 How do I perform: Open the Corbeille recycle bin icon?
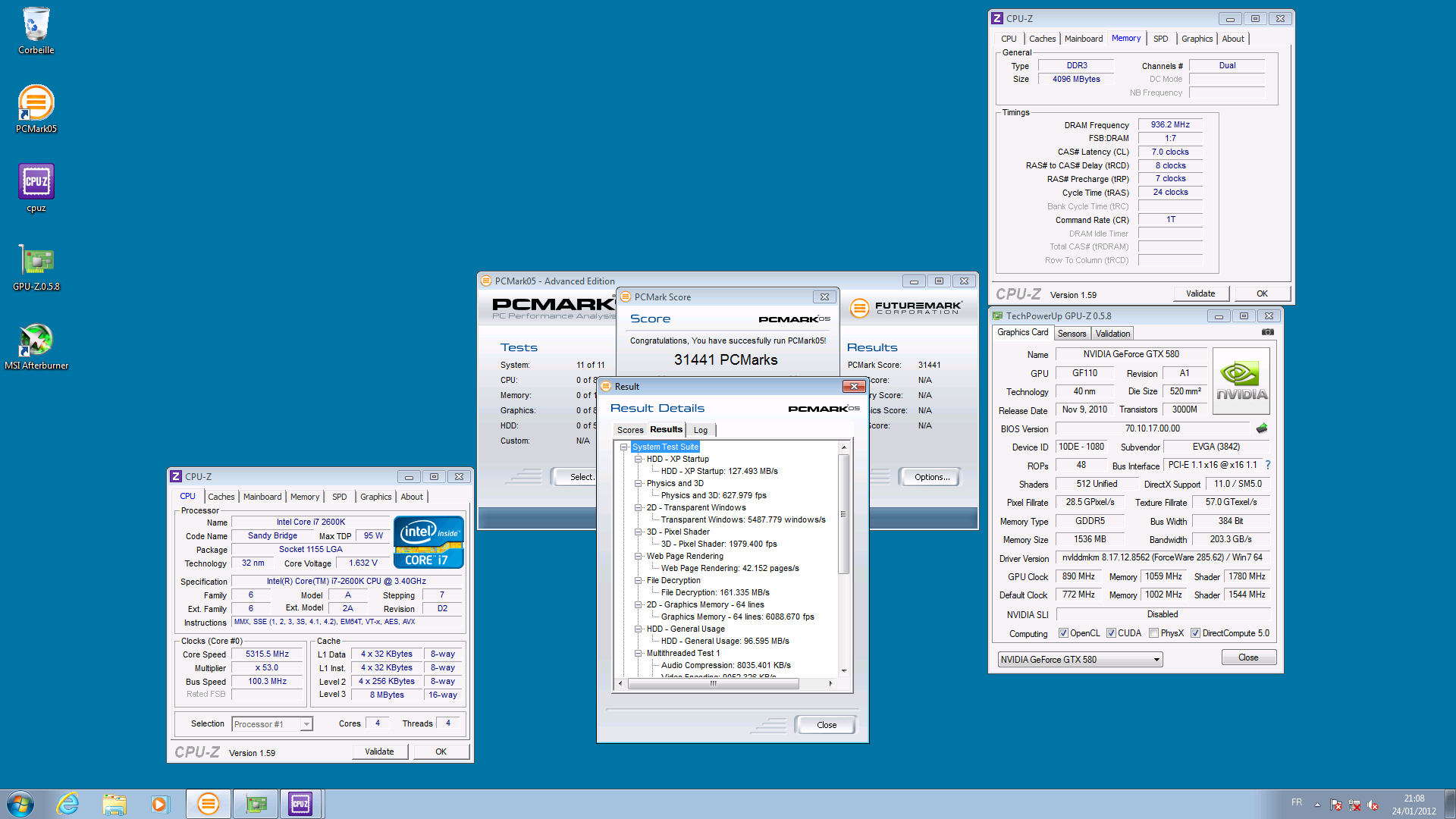[36, 31]
